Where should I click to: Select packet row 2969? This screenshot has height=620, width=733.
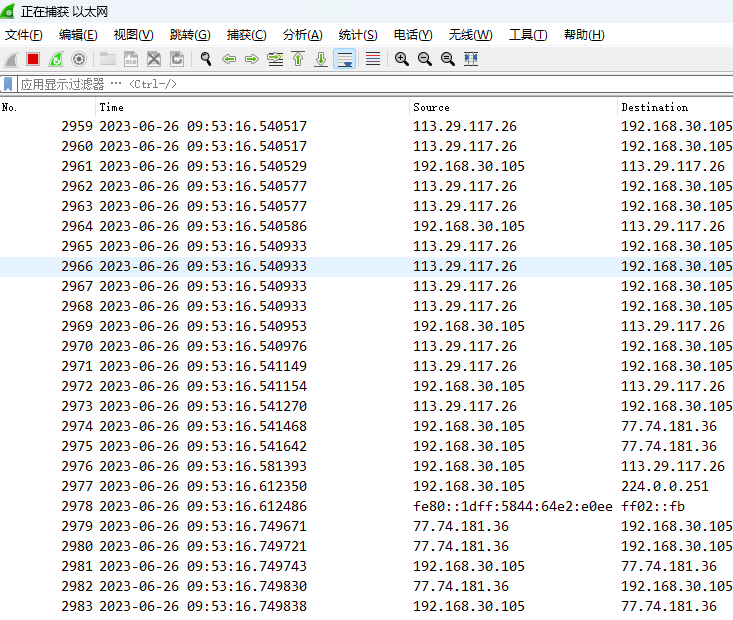[x=366, y=326]
